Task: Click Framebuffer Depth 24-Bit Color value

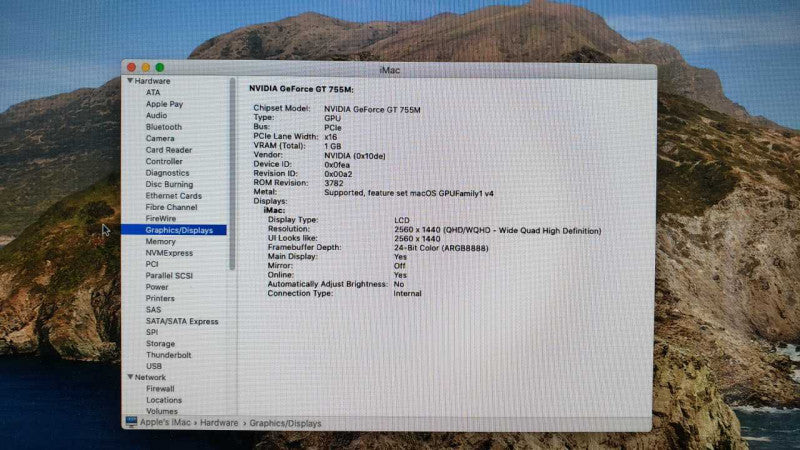Action: tap(441, 248)
